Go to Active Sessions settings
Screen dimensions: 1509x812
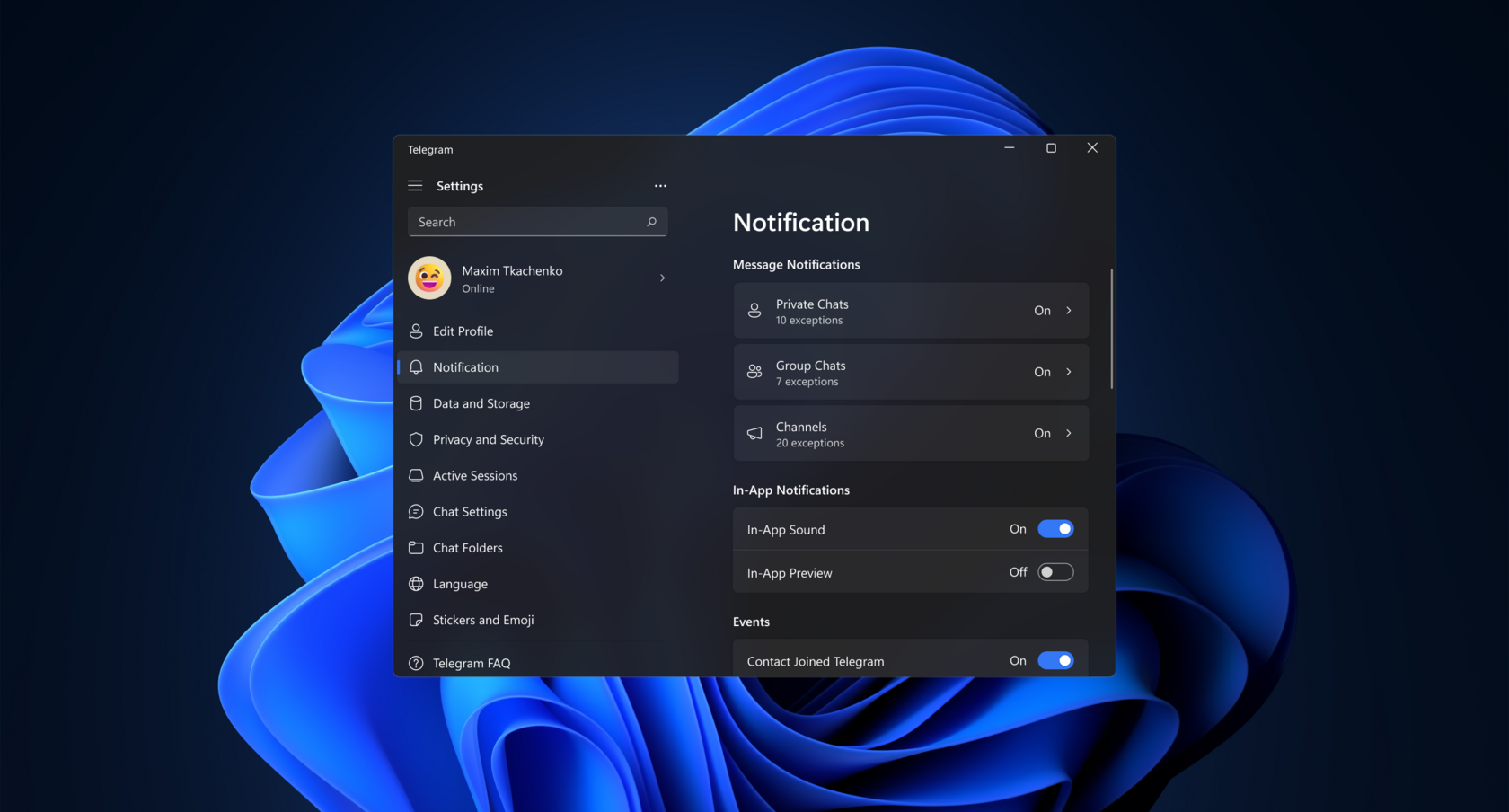pyautogui.click(x=537, y=475)
